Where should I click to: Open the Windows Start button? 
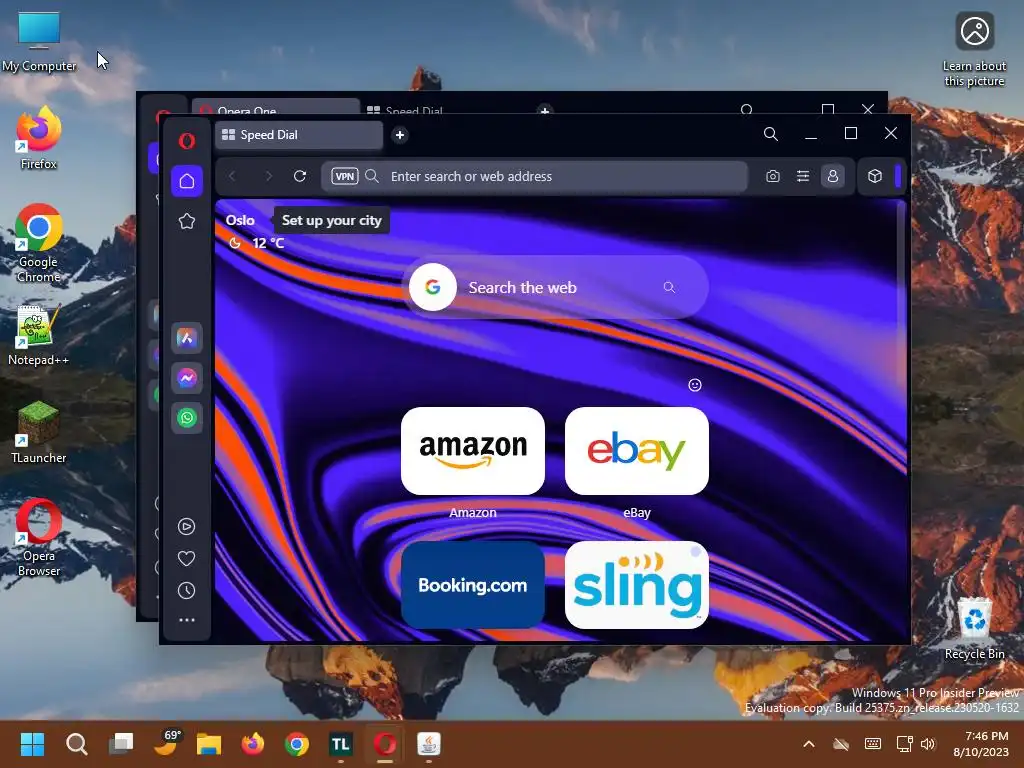[x=32, y=744]
